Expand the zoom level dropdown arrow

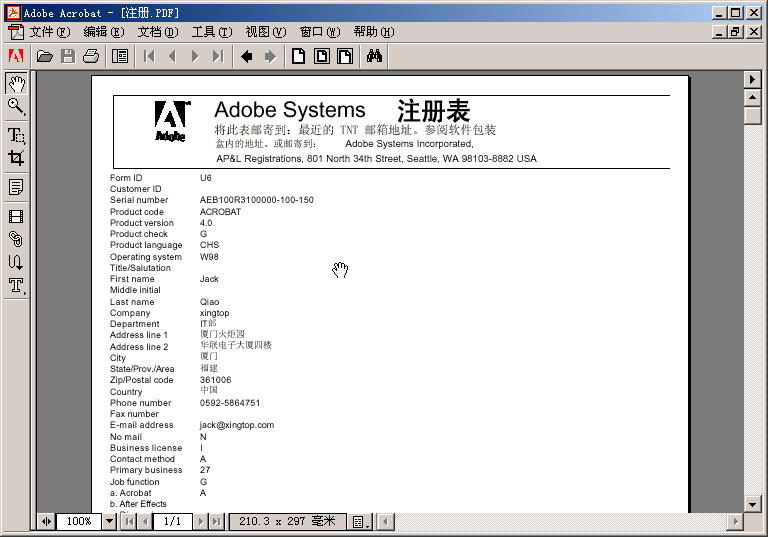point(110,521)
